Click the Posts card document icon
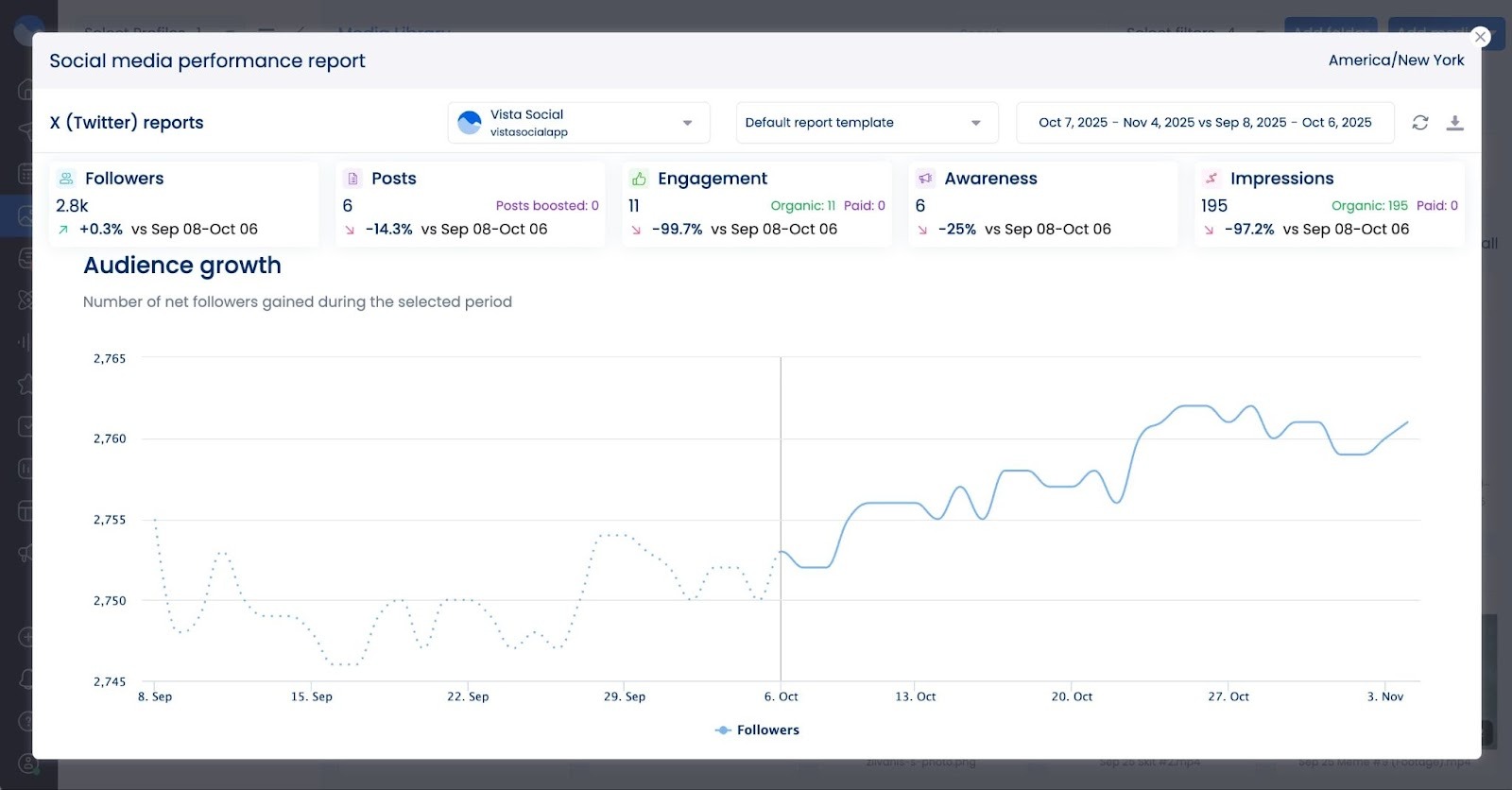This screenshot has height=790, width=1512. pyautogui.click(x=352, y=179)
